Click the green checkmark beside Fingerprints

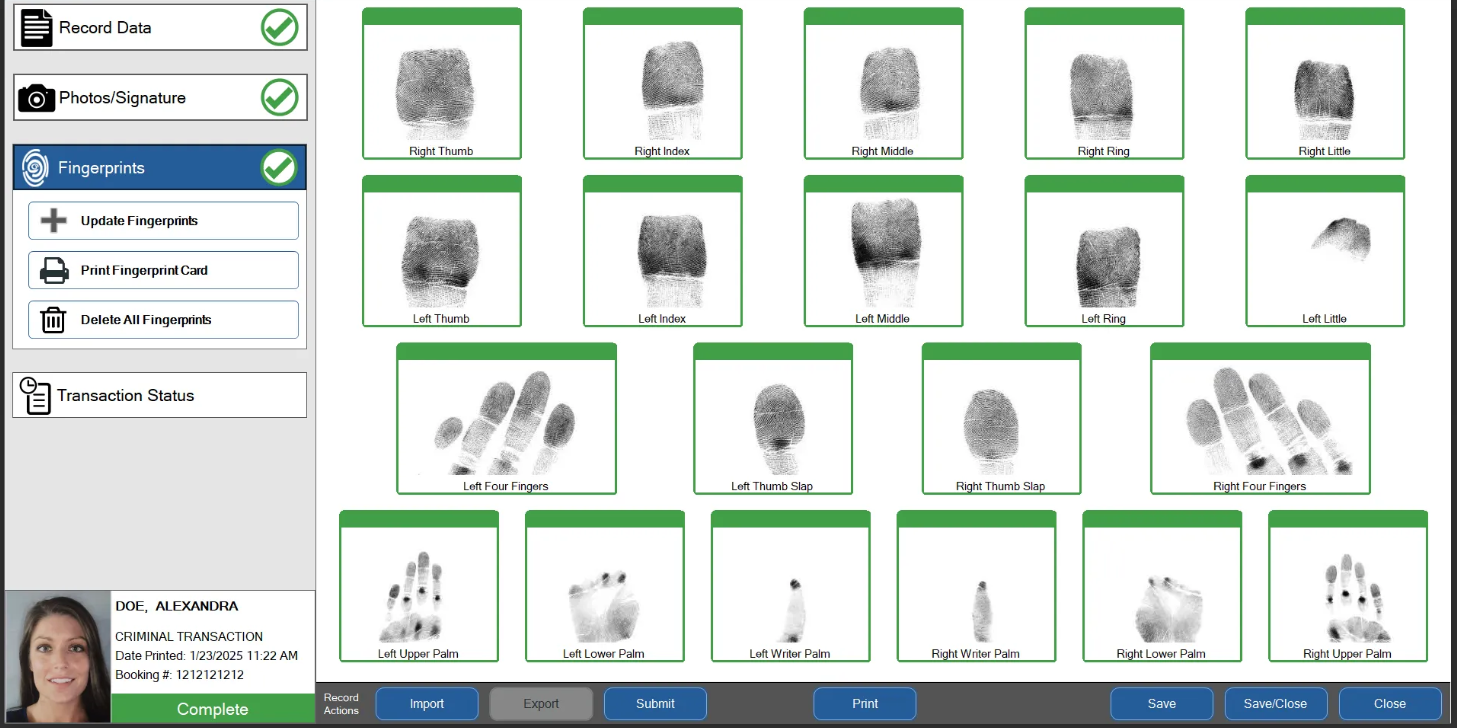pos(279,168)
